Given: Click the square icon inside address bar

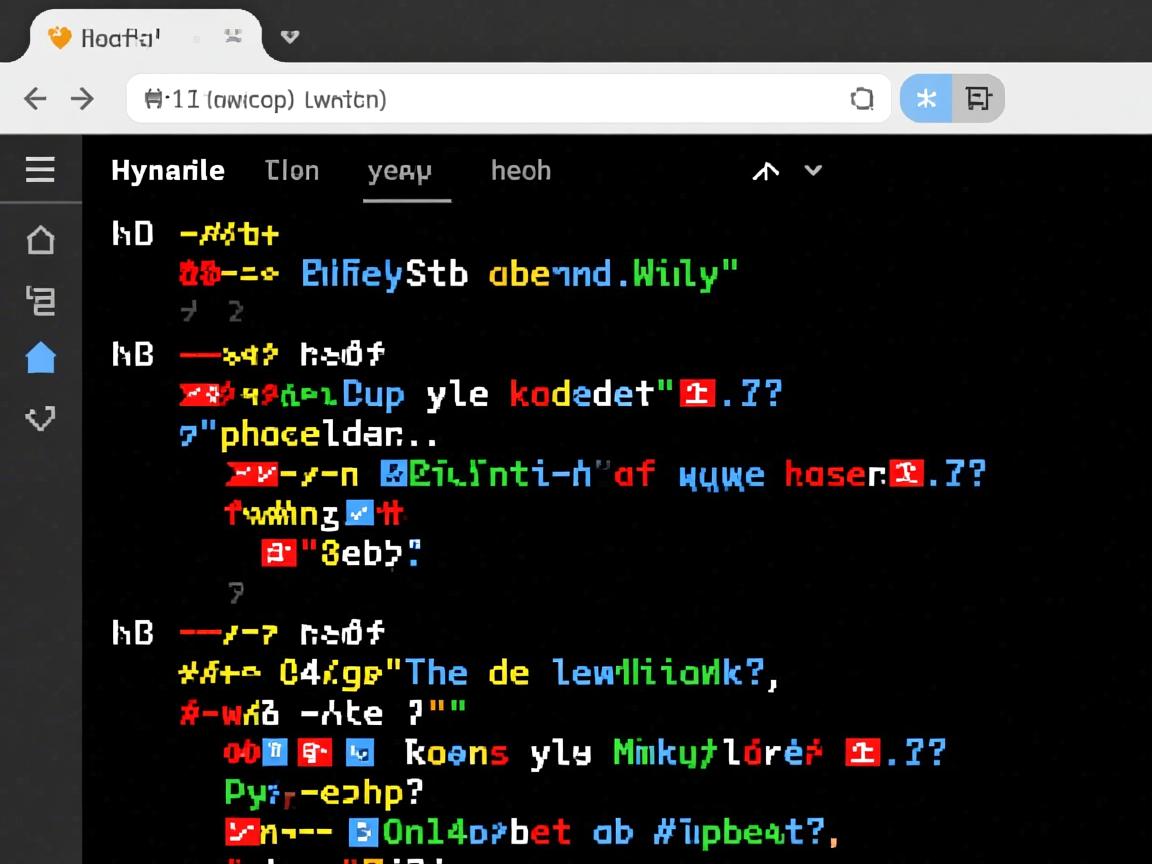Looking at the screenshot, I should (861, 99).
